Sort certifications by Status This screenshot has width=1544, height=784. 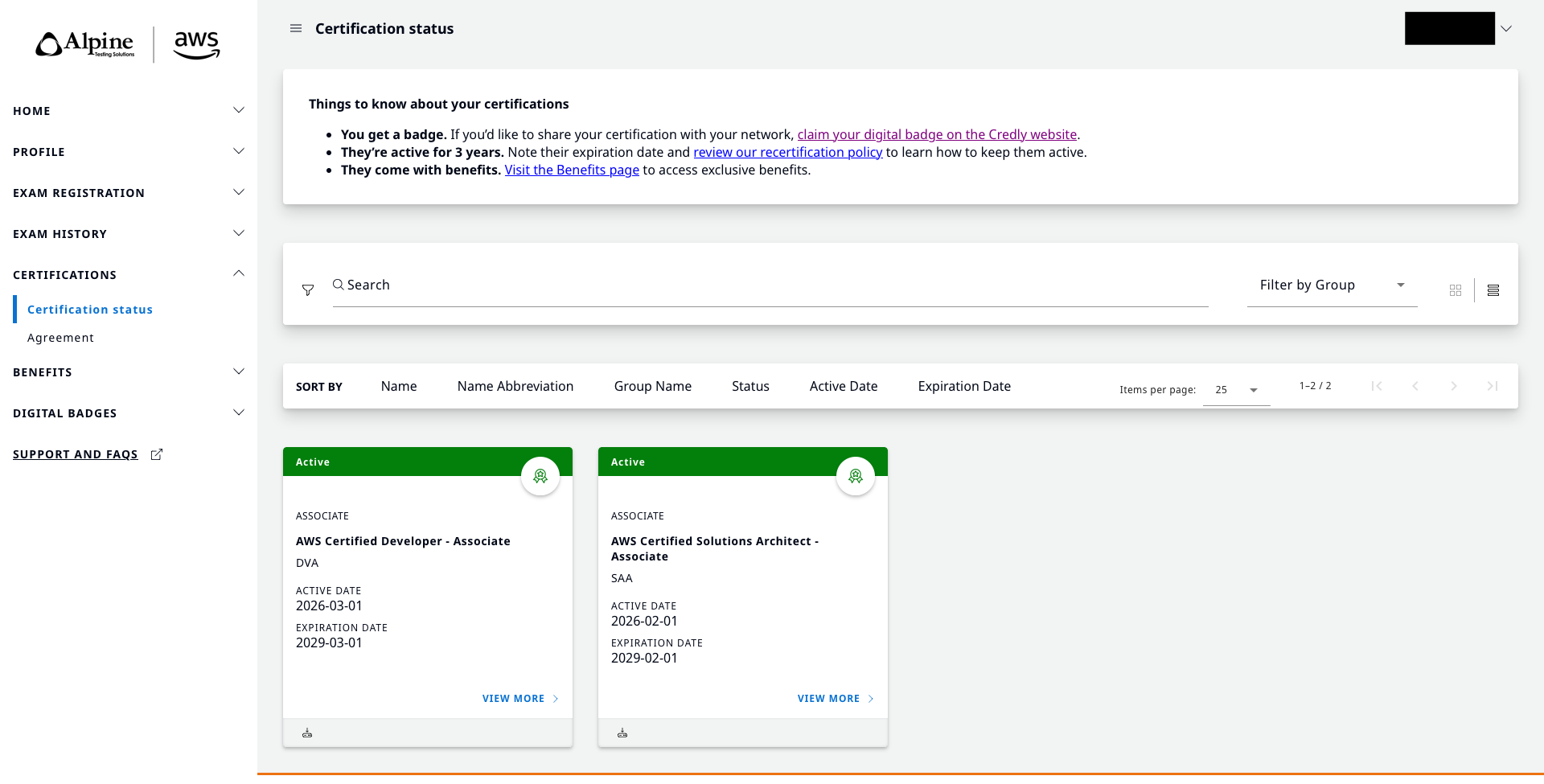(750, 386)
